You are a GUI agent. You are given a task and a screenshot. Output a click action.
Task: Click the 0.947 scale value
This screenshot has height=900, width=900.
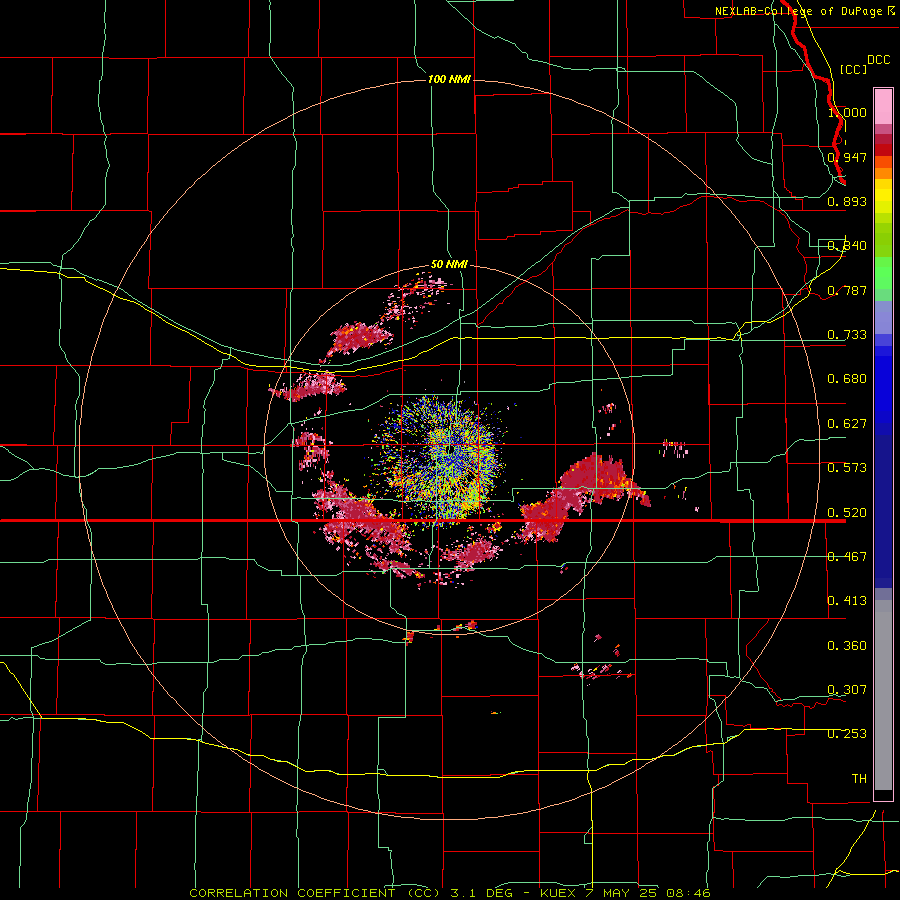[x=847, y=157]
